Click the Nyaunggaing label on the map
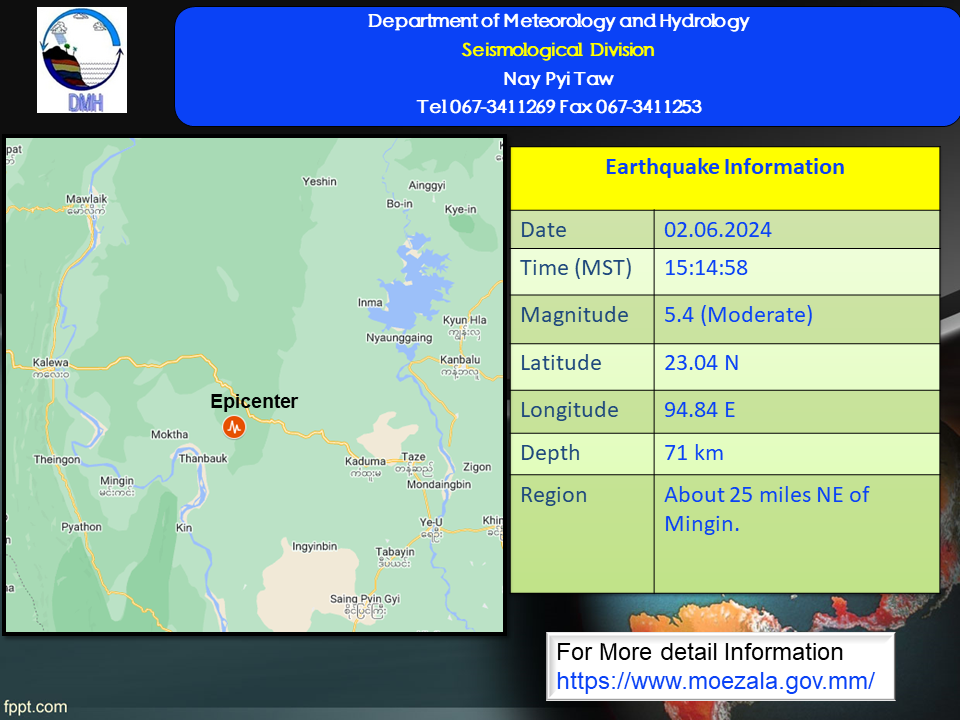This screenshot has height=720, width=960. click(x=399, y=338)
